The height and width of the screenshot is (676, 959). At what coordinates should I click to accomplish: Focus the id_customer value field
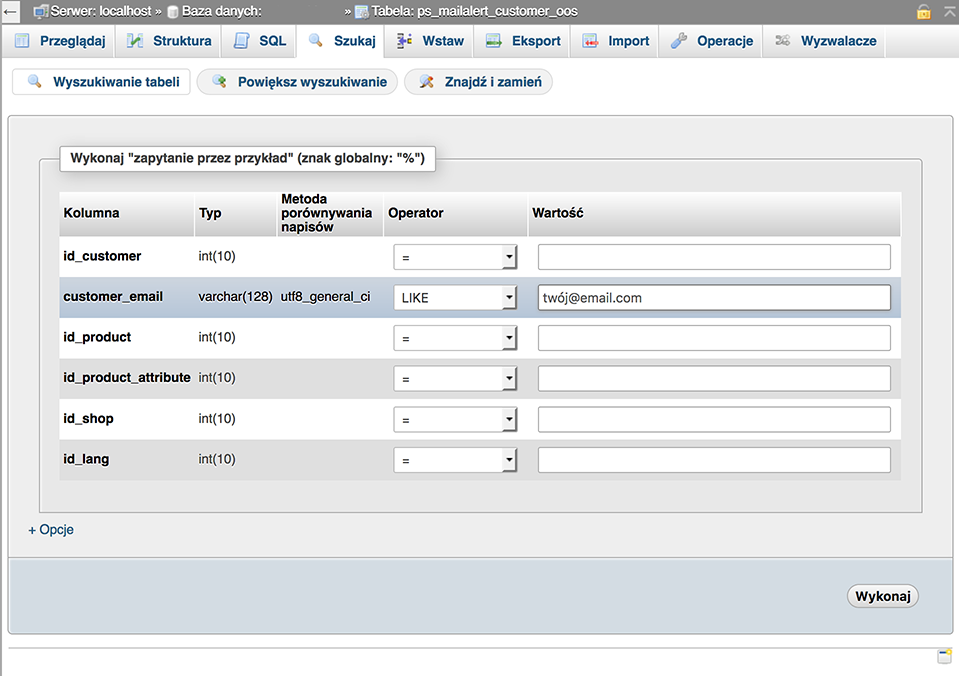714,257
